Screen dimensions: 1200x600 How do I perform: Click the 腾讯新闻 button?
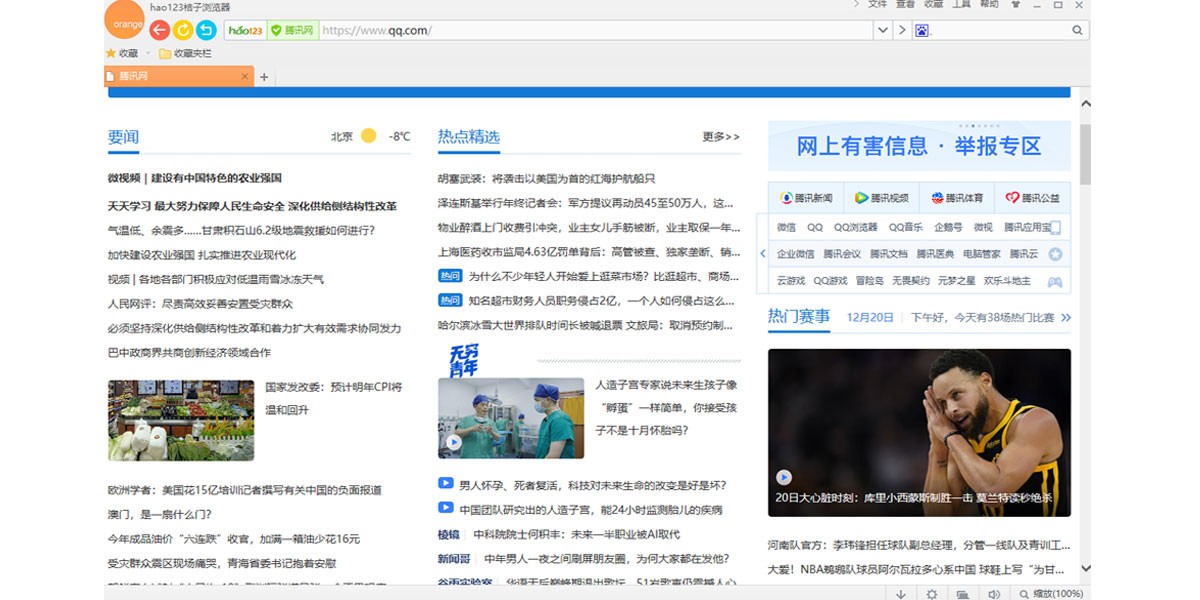pos(805,197)
